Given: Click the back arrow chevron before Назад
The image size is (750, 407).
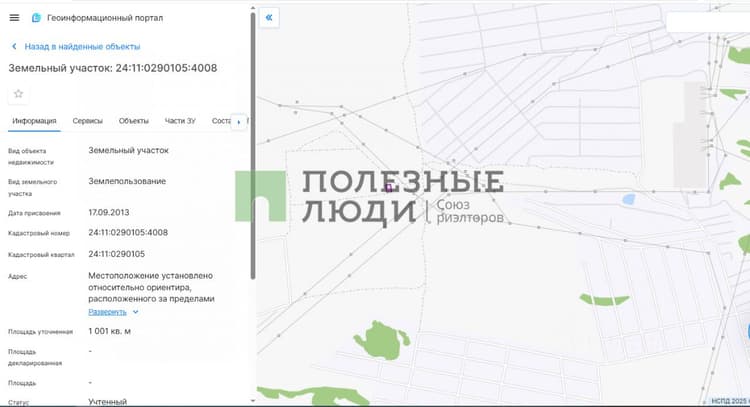Looking at the screenshot, I should pyautogui.click(x=14, y=46).
